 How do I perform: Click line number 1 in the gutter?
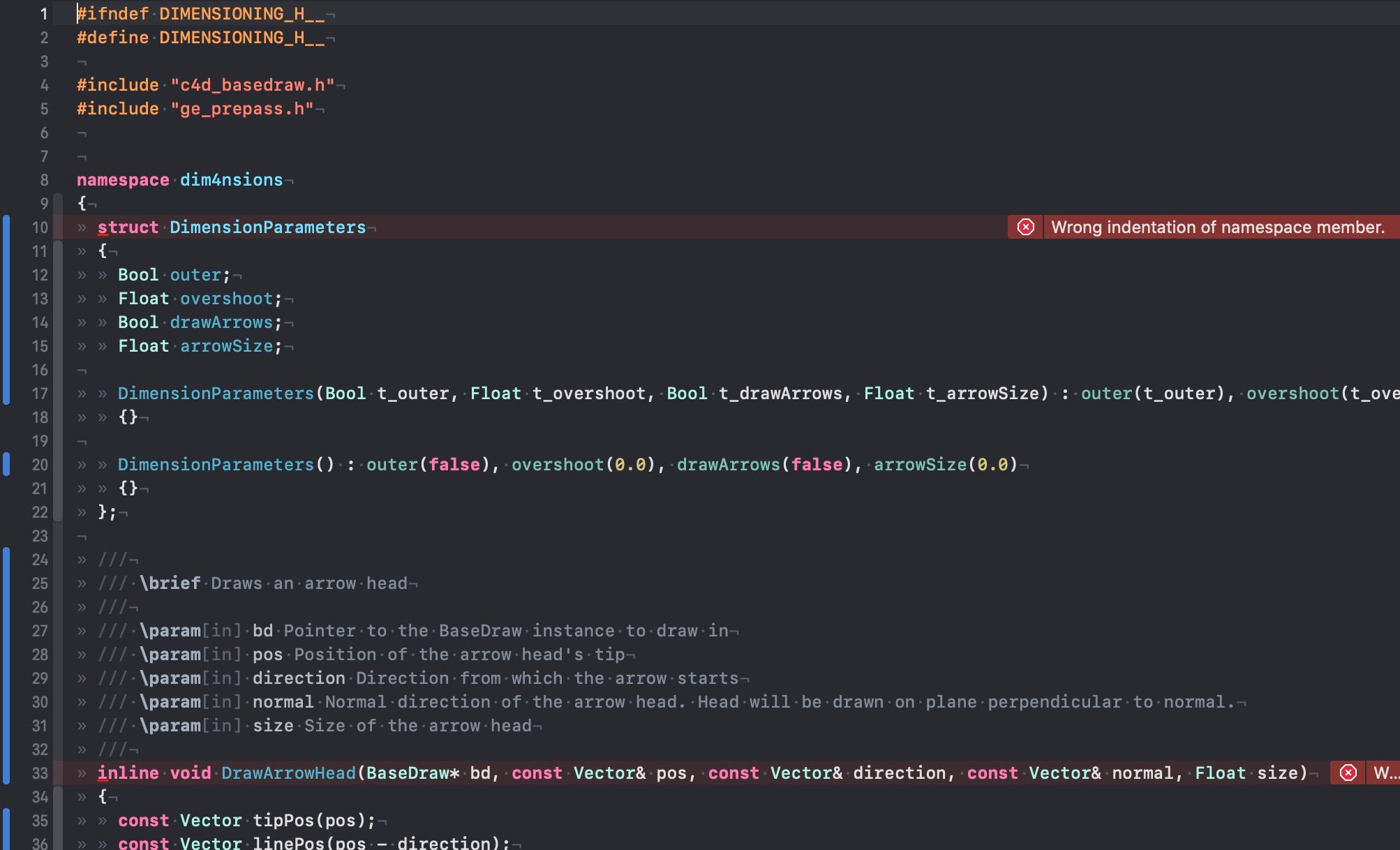[x=44, y=14]
